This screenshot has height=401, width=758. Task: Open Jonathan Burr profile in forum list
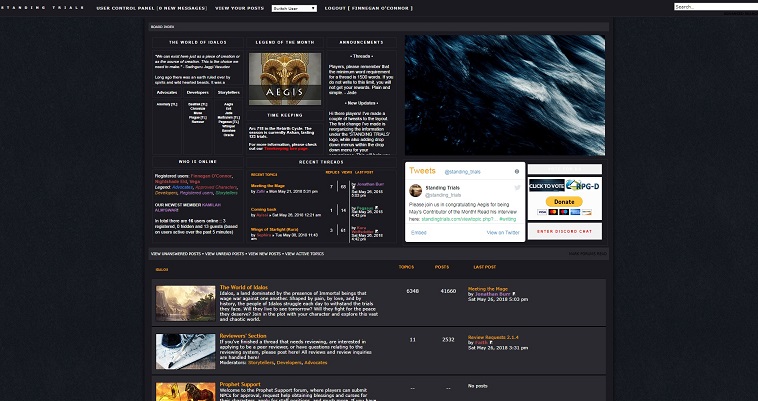coord(493,294)
